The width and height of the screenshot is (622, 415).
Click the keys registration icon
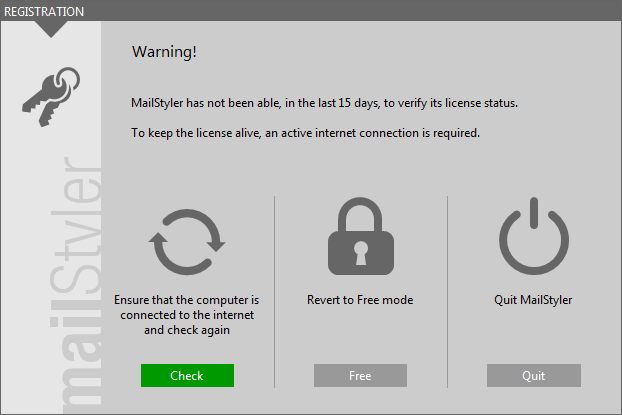coord(51,96)
